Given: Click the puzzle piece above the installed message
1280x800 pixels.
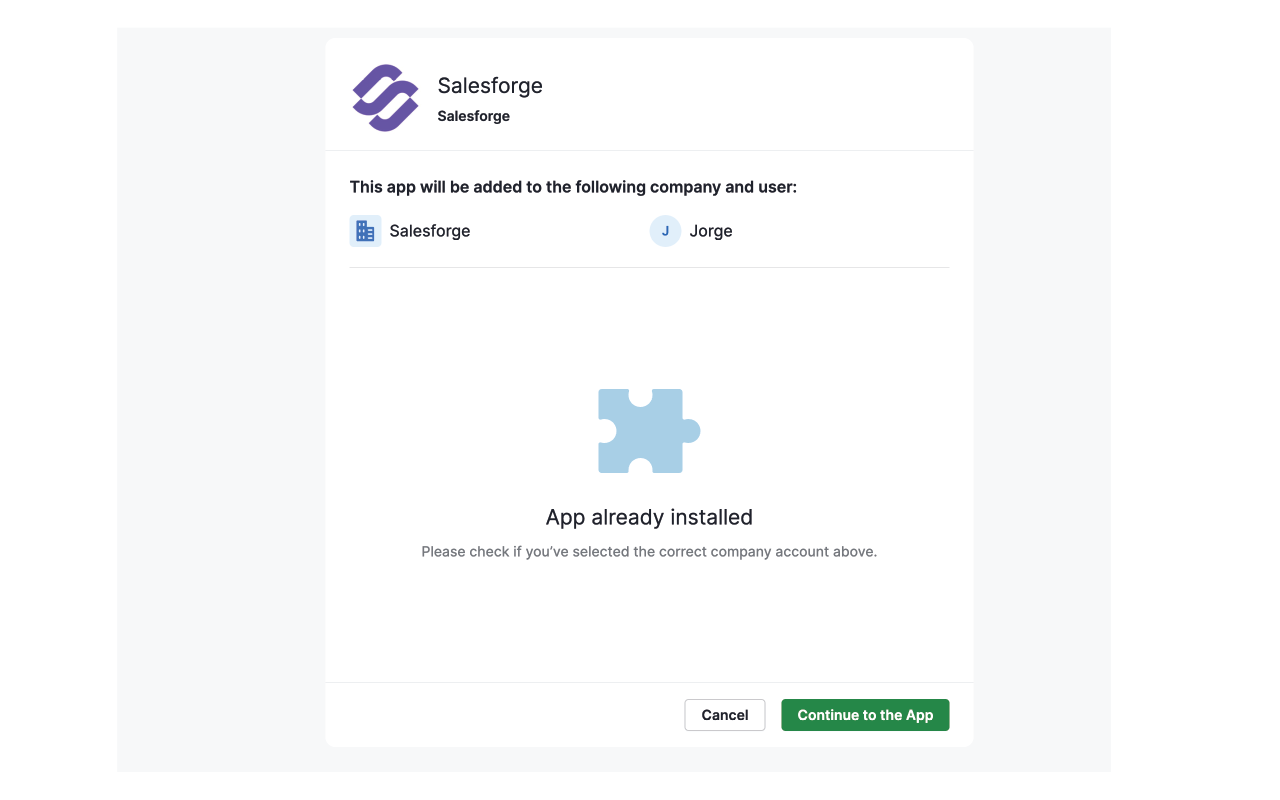Looking at the screenshot, I should 648,429.
